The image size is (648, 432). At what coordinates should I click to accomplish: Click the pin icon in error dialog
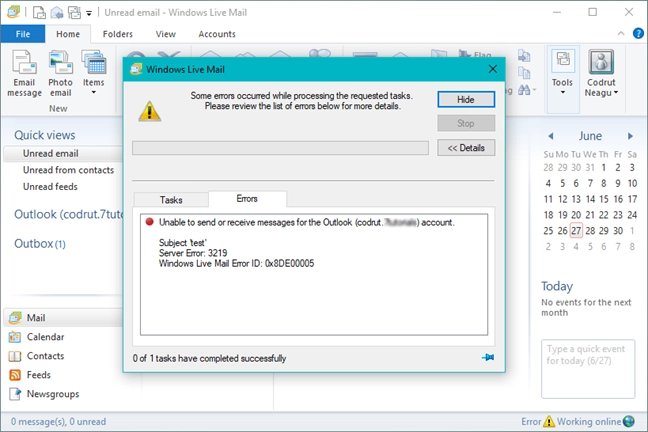[488, 357]
